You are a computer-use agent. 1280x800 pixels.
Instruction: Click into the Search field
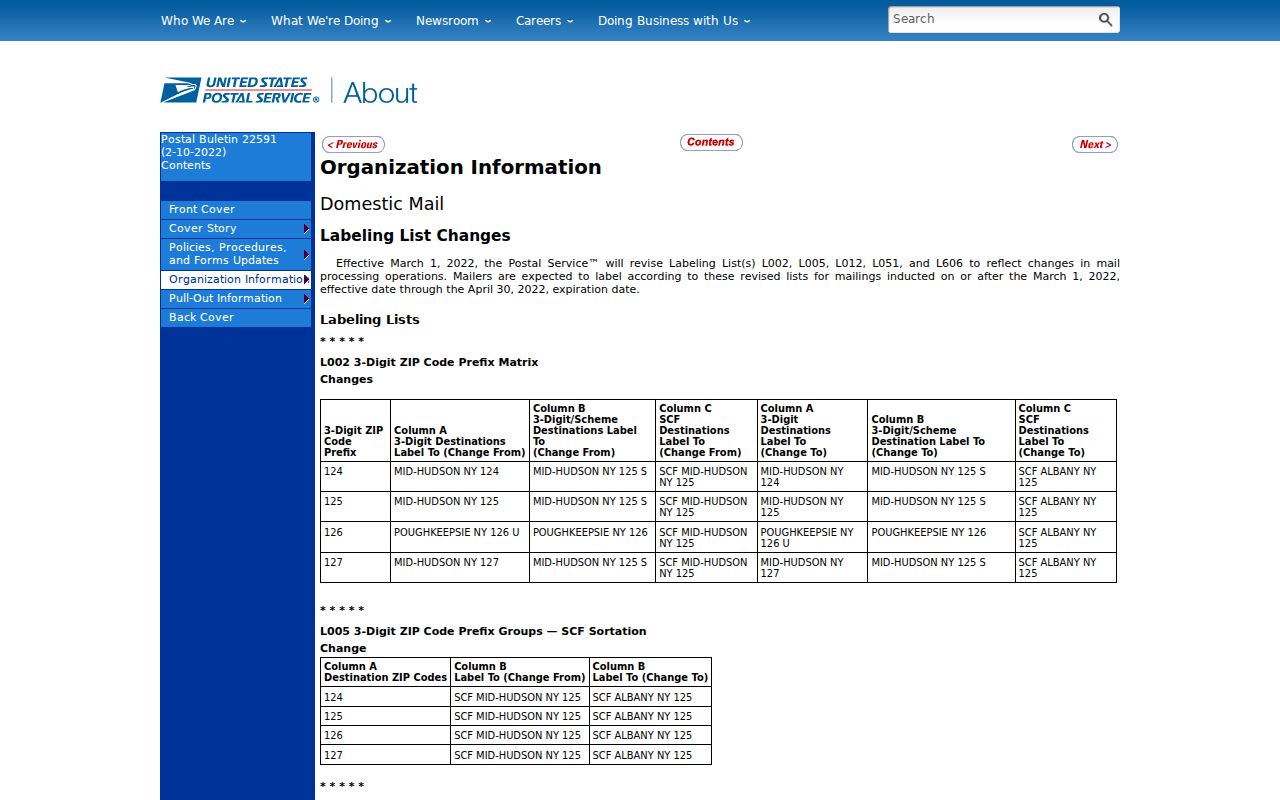990,19
